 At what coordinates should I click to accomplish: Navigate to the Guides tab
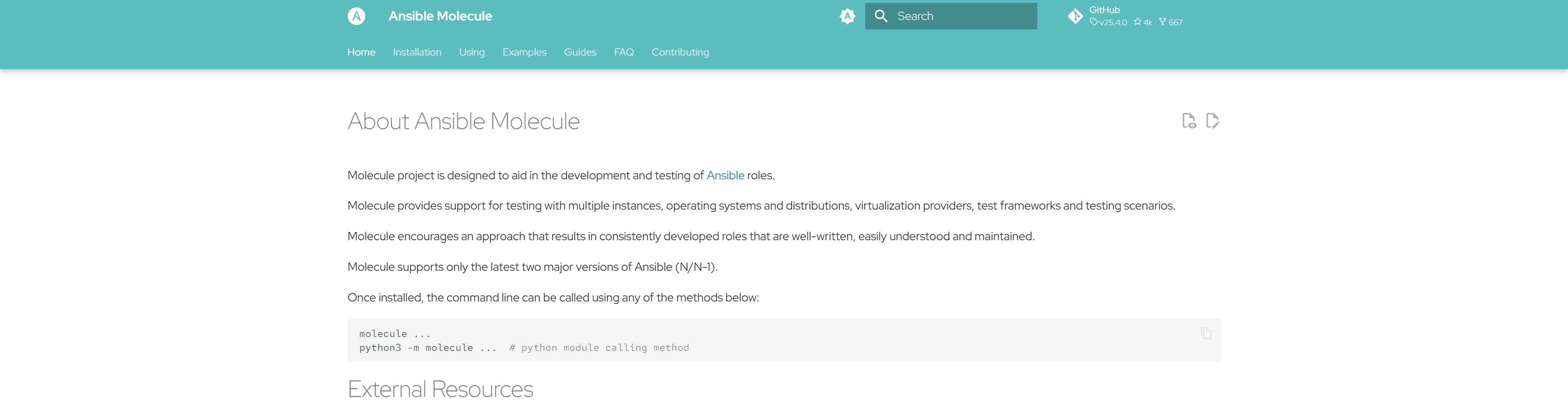[x=579, y=52]
